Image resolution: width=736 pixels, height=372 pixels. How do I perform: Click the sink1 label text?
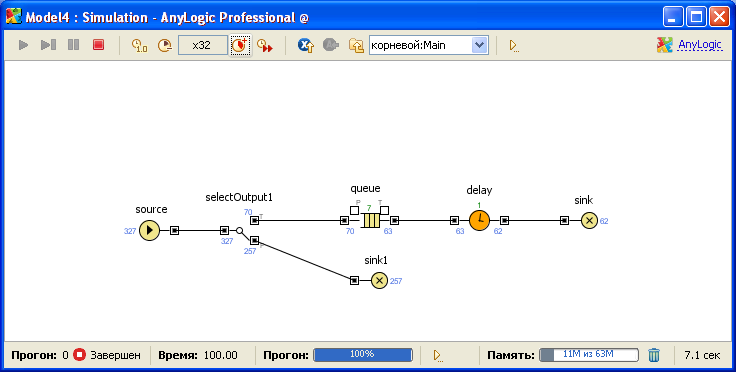(376, 260)
